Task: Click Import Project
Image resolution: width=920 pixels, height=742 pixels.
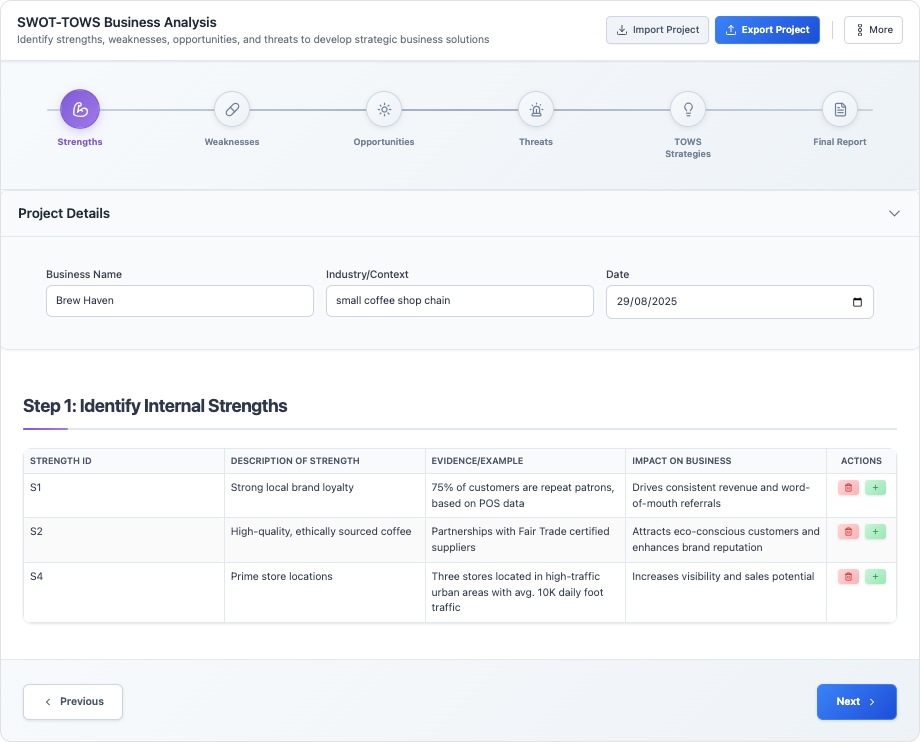Action: point(657,30)
